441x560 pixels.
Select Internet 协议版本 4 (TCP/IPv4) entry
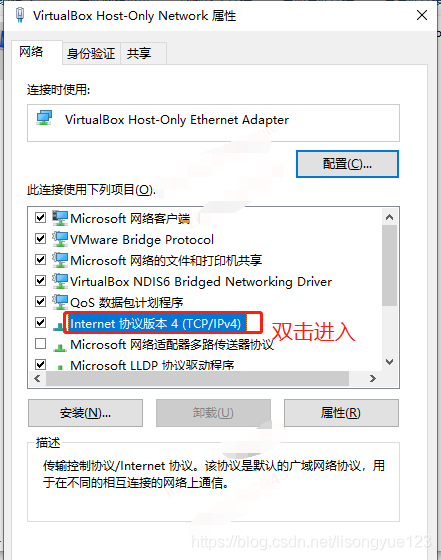pyautogui.click(x=157, y=324)
